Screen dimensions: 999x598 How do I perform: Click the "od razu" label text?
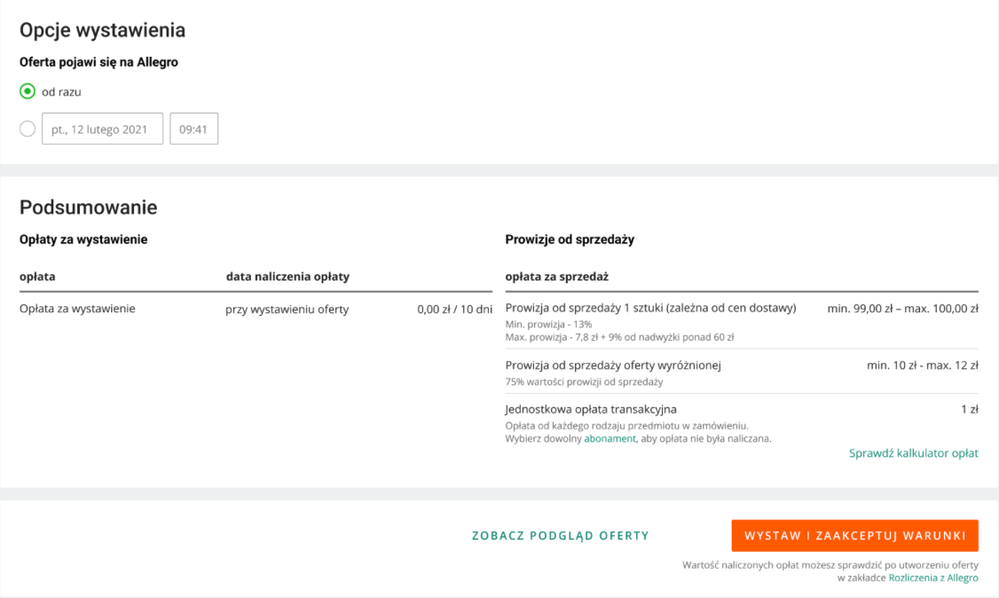[62, 92]
